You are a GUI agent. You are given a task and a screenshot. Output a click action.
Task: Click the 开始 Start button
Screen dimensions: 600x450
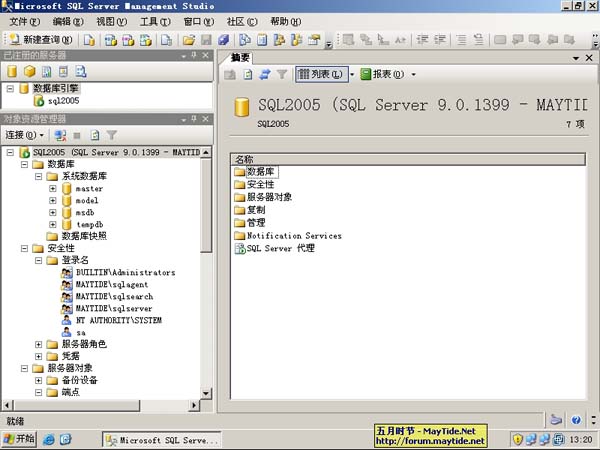(x=19, y=439)
